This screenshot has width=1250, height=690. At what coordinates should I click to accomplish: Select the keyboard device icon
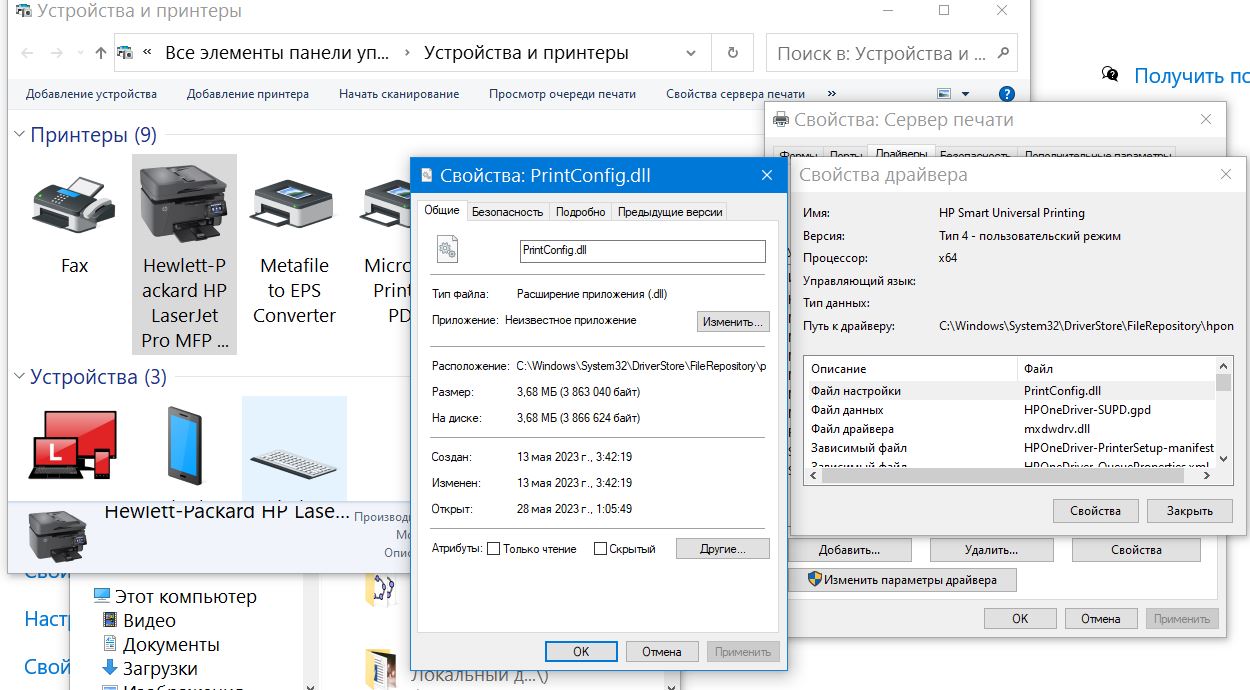(x=293, y=463)
